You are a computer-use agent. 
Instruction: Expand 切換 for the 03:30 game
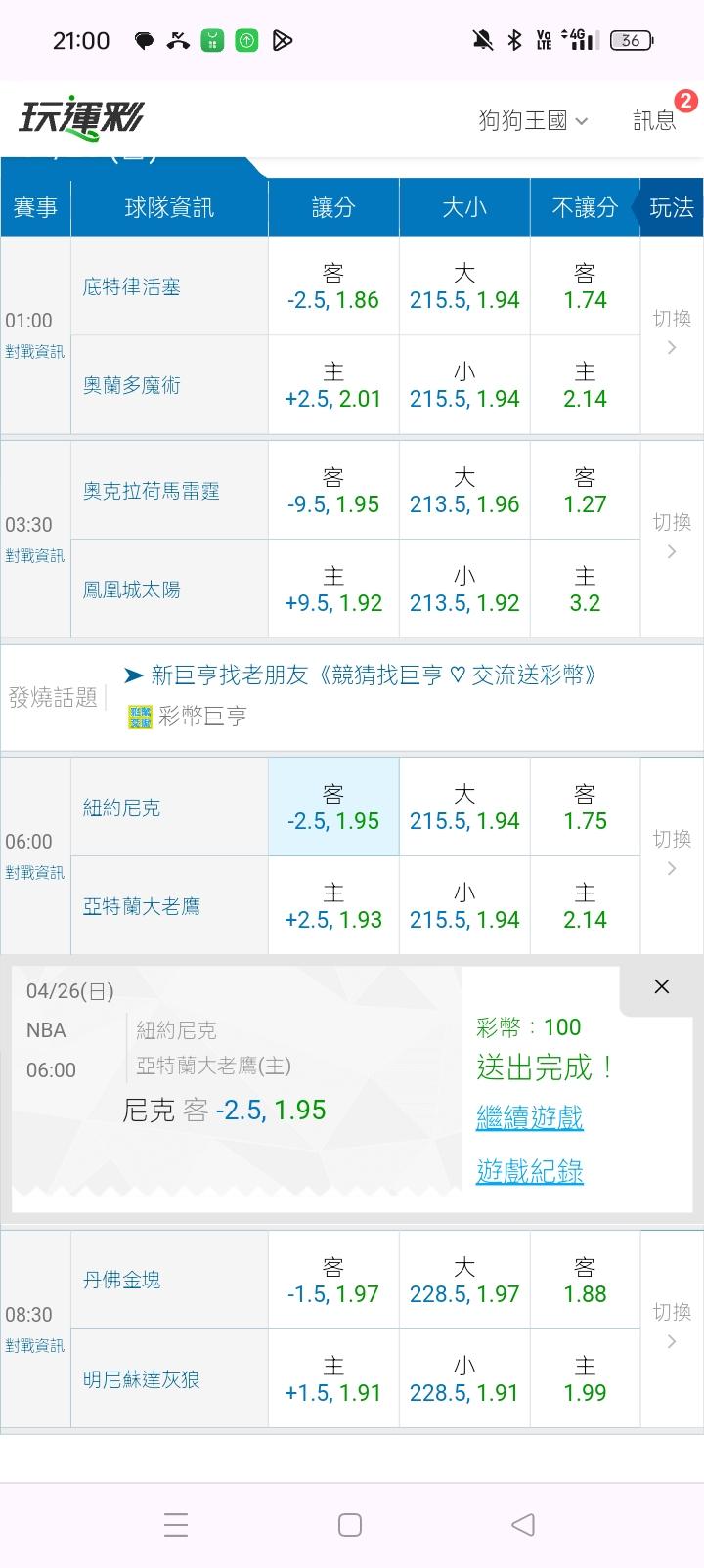point(672,537)
